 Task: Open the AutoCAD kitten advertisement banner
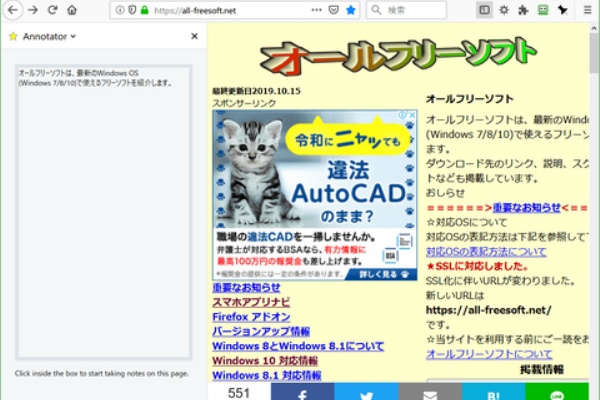pyautogui.click(x=315, y=195)
